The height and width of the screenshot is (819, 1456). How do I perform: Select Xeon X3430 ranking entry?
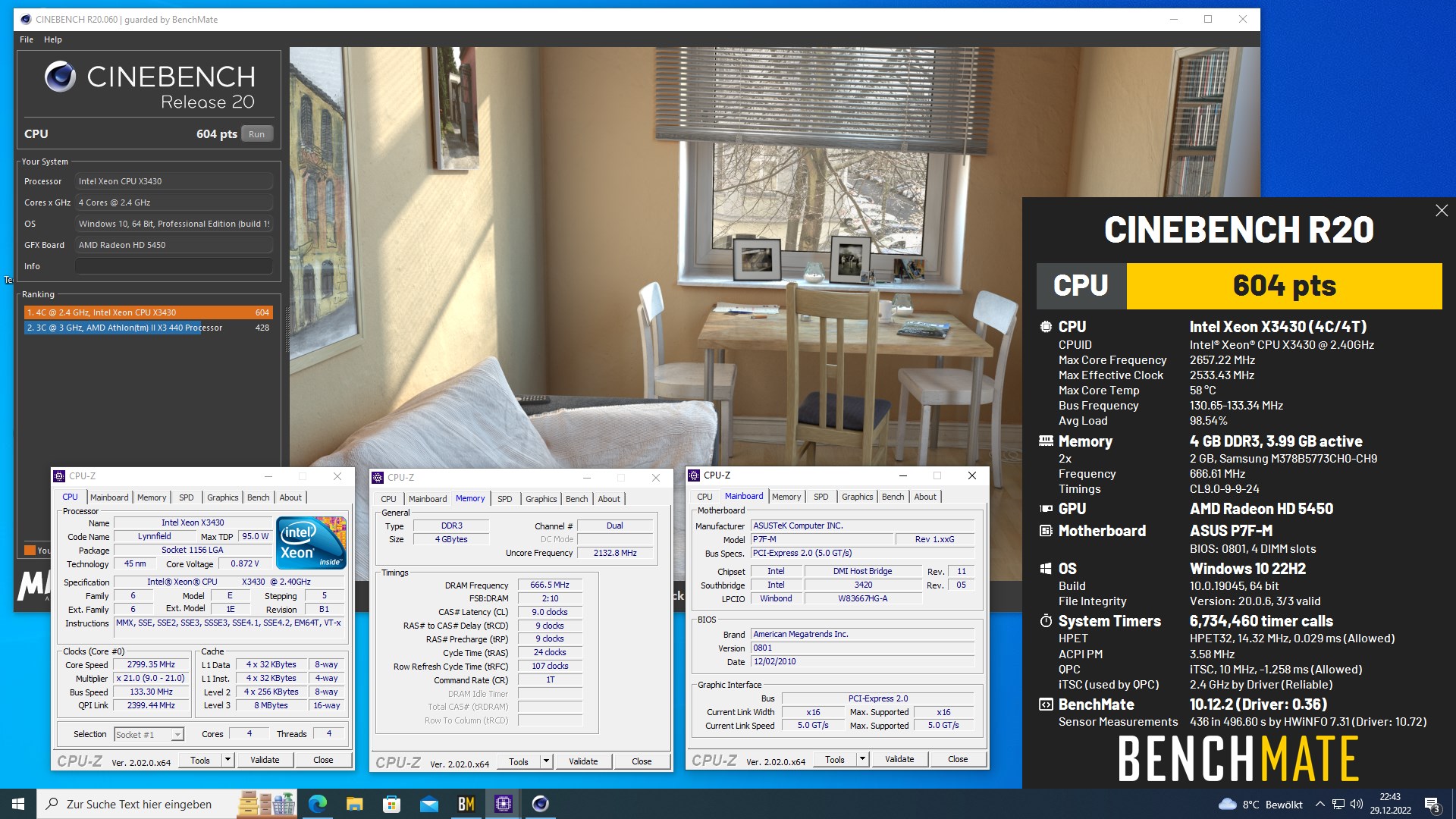(148, 312)
